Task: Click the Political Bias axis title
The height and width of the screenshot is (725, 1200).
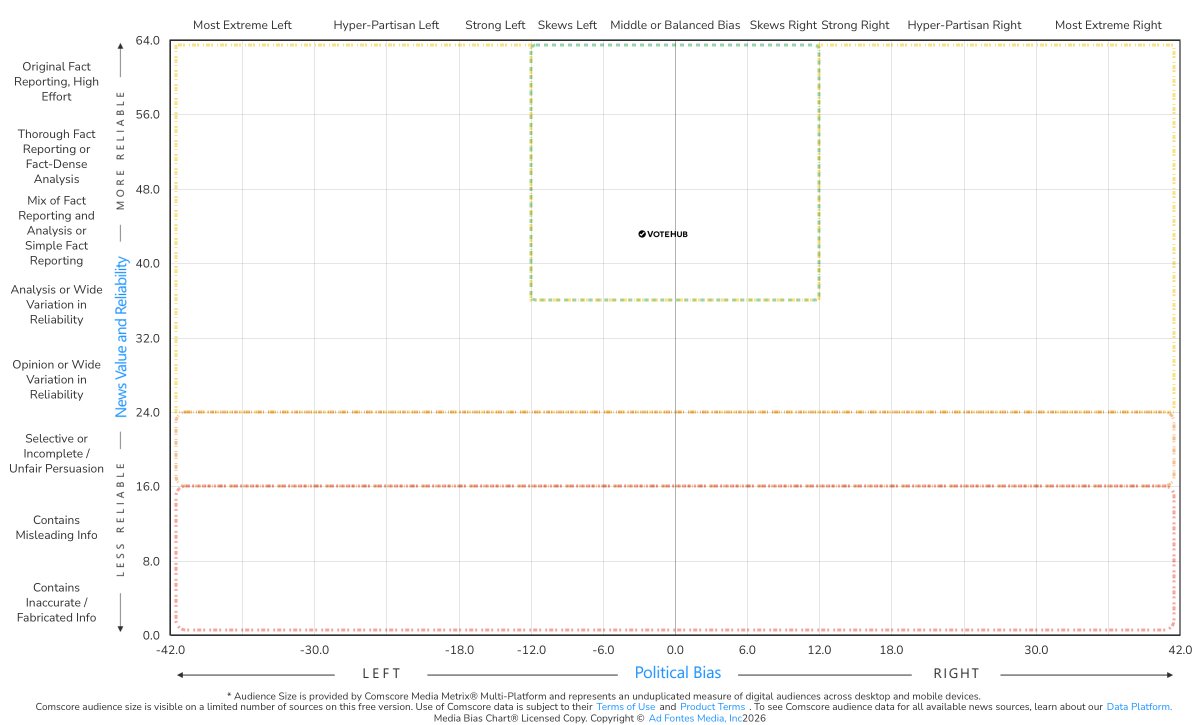Action: pyautogui.click(x=677, y=673)
